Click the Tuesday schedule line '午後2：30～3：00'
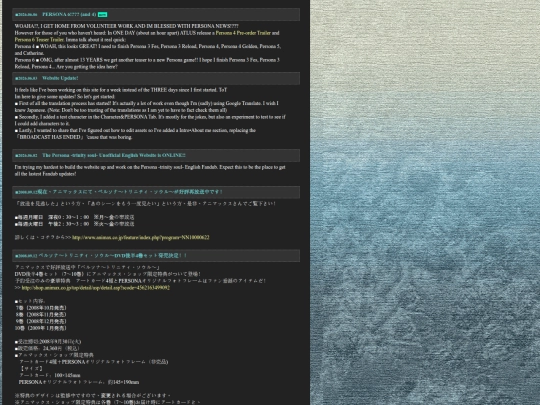540x405 pixels. point(74,224)
